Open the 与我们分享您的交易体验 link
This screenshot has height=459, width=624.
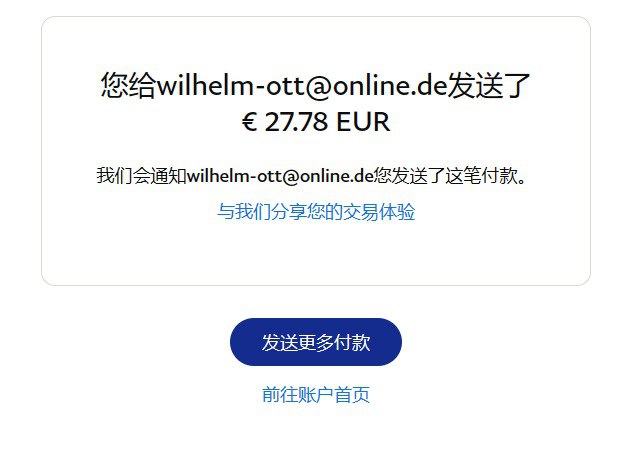click(316, 211)
